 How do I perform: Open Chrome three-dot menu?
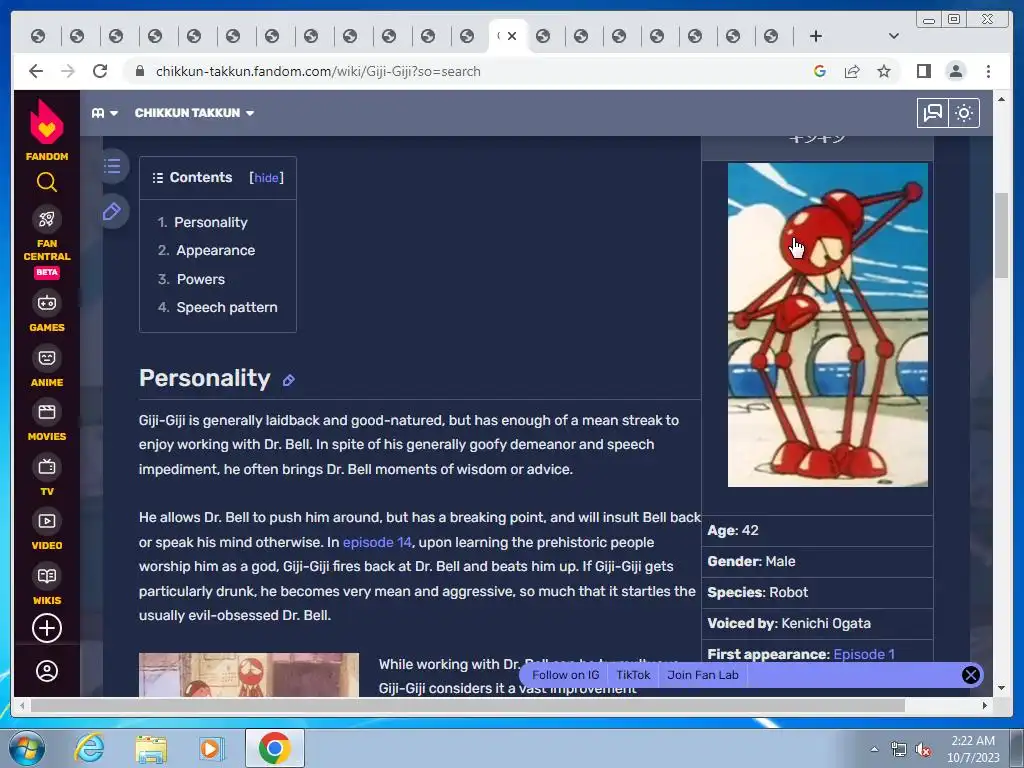pos(988,71)
